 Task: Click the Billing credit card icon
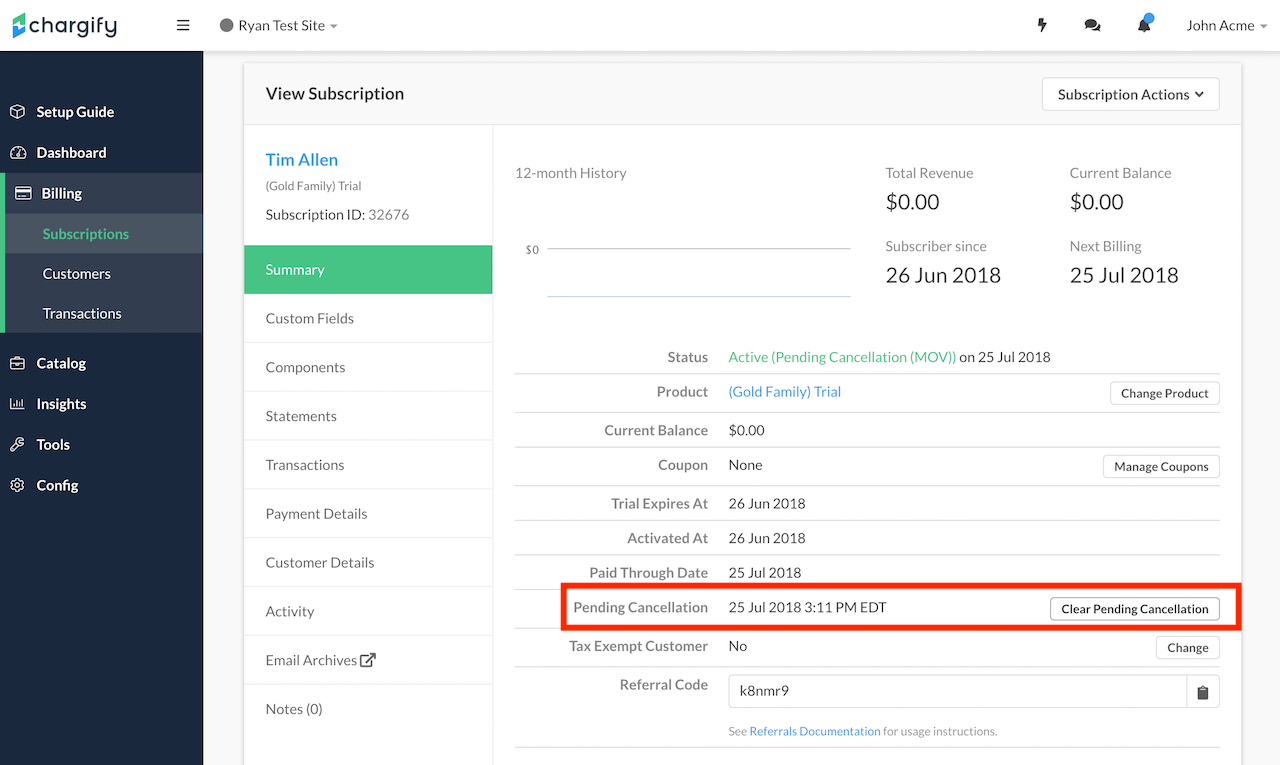point(23,193)
